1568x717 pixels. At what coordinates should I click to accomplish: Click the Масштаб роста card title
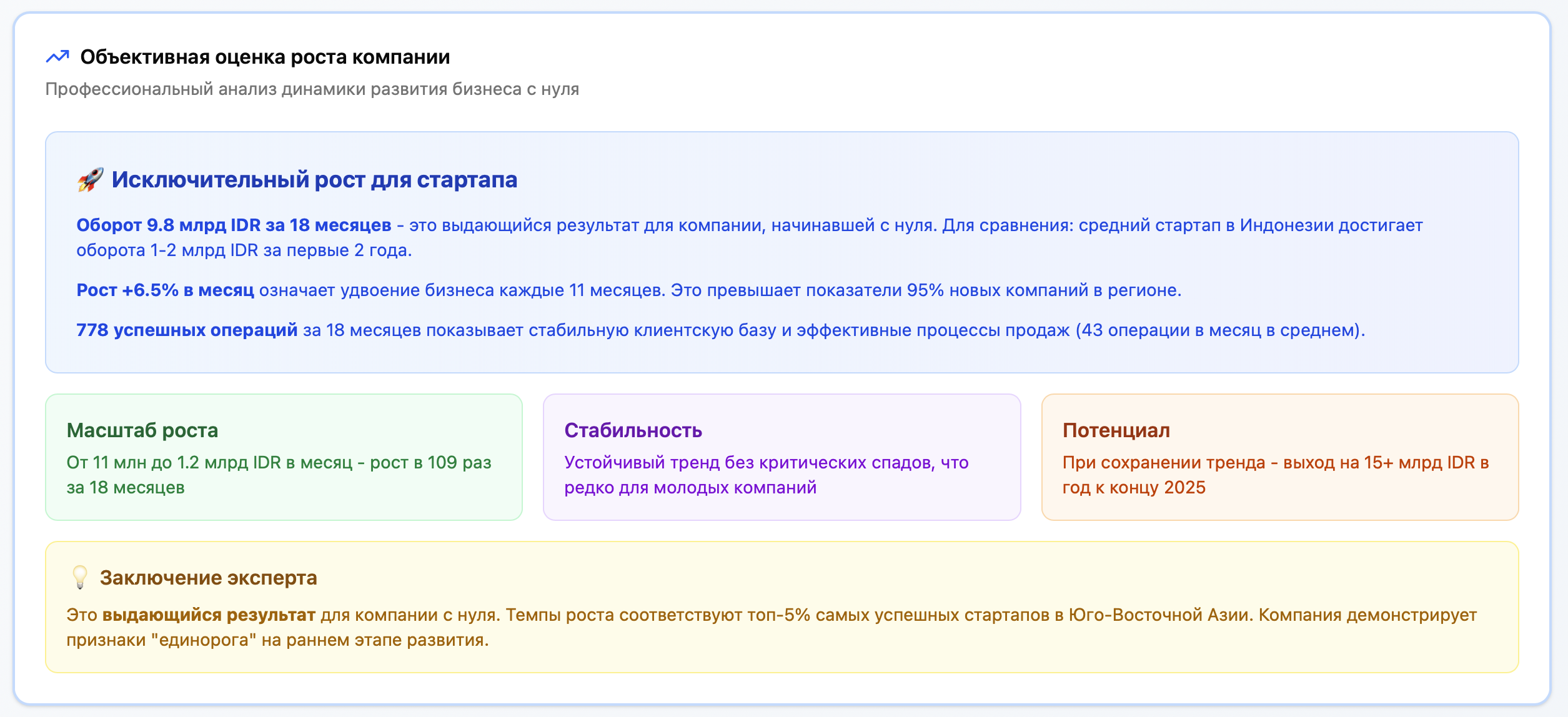[142, 430]
